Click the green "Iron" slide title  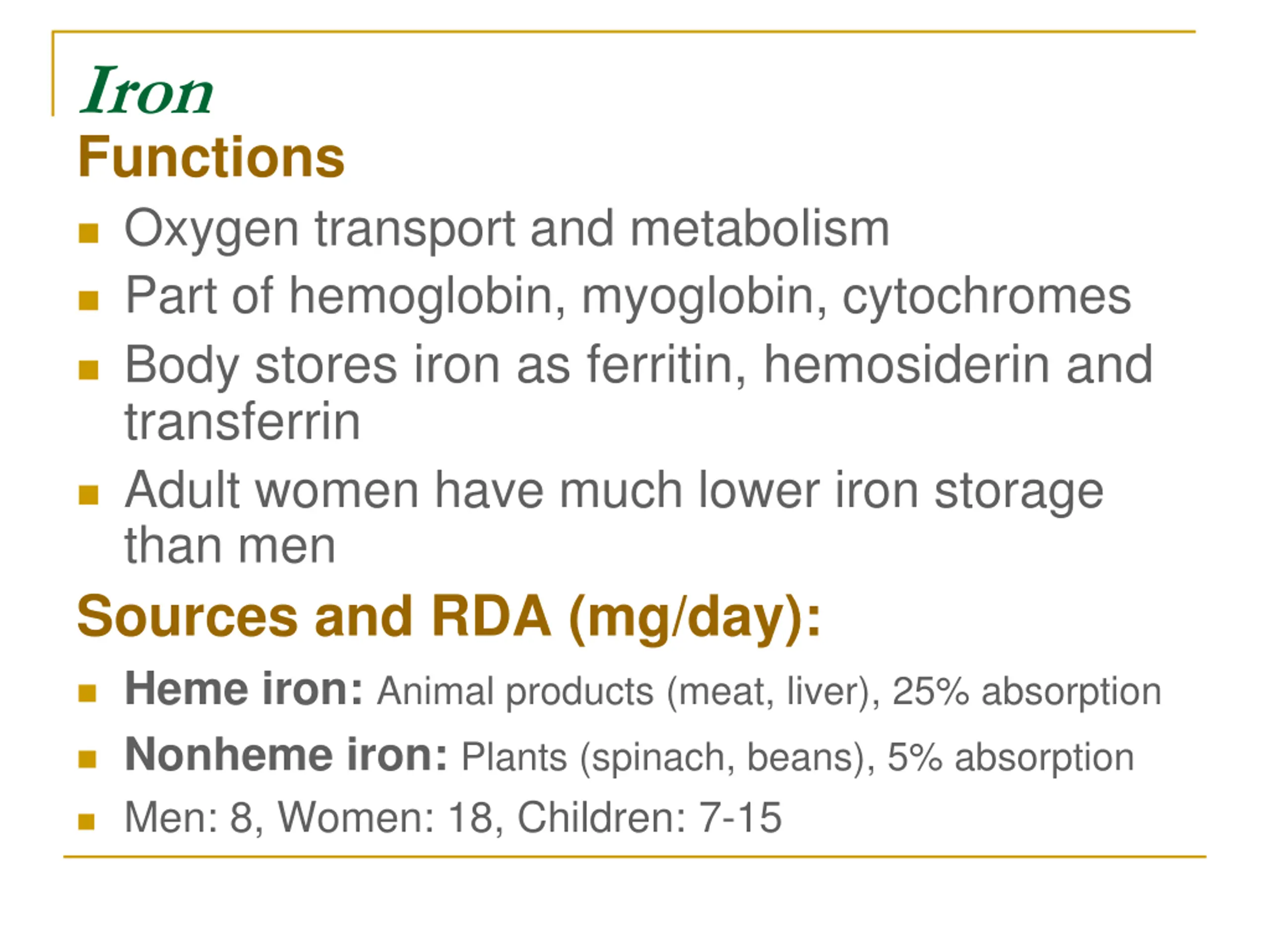pos(146,91)
